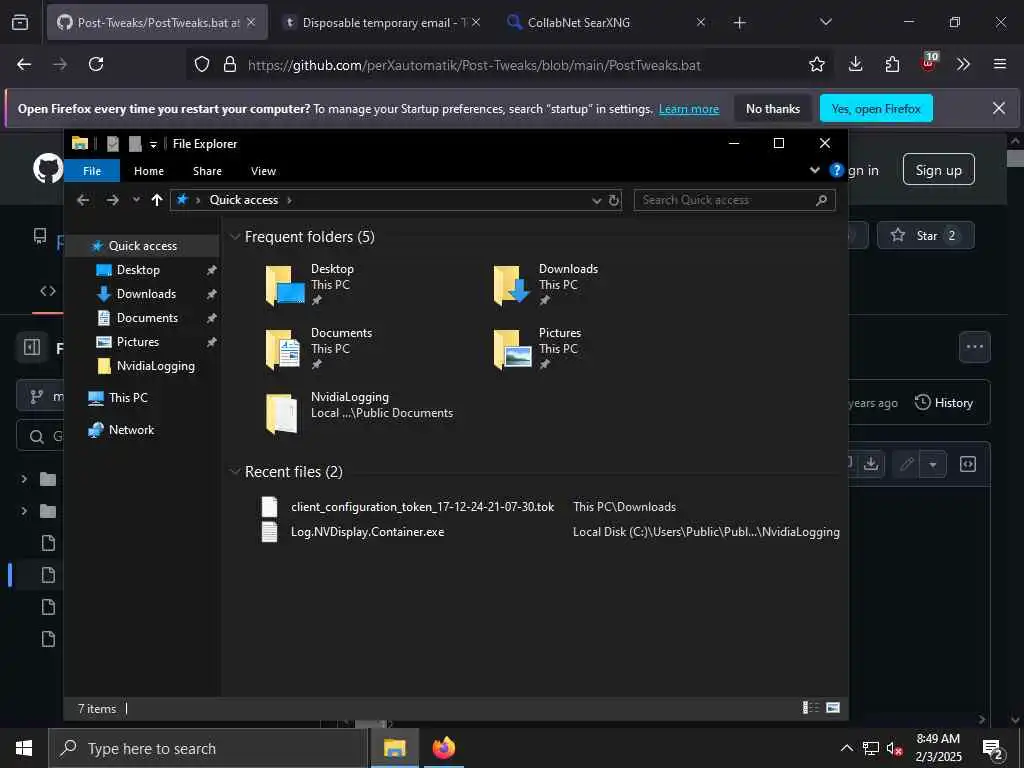Click the uBlock extension icon with badge 10
This screenshot has height=768, width=1024.
pos(929,63)
